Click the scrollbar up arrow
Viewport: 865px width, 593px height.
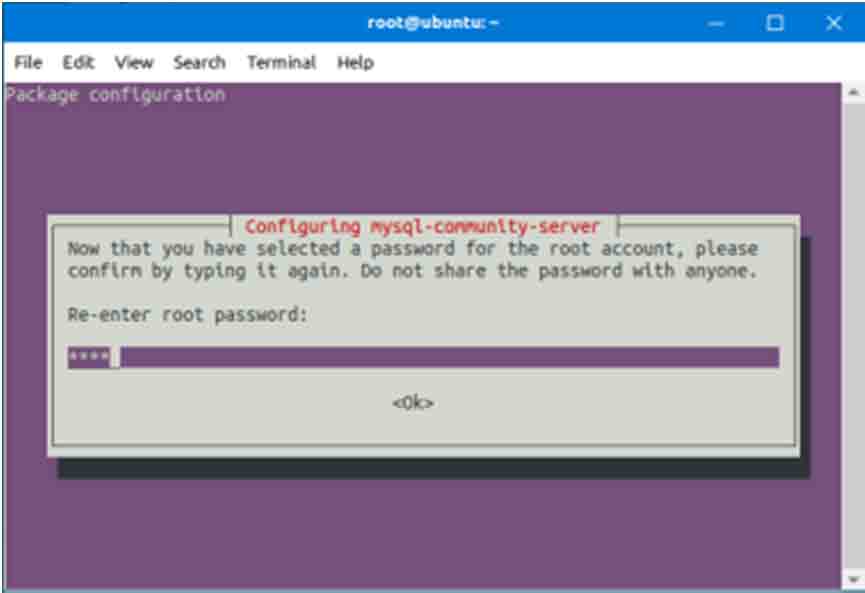pos(853,92)
